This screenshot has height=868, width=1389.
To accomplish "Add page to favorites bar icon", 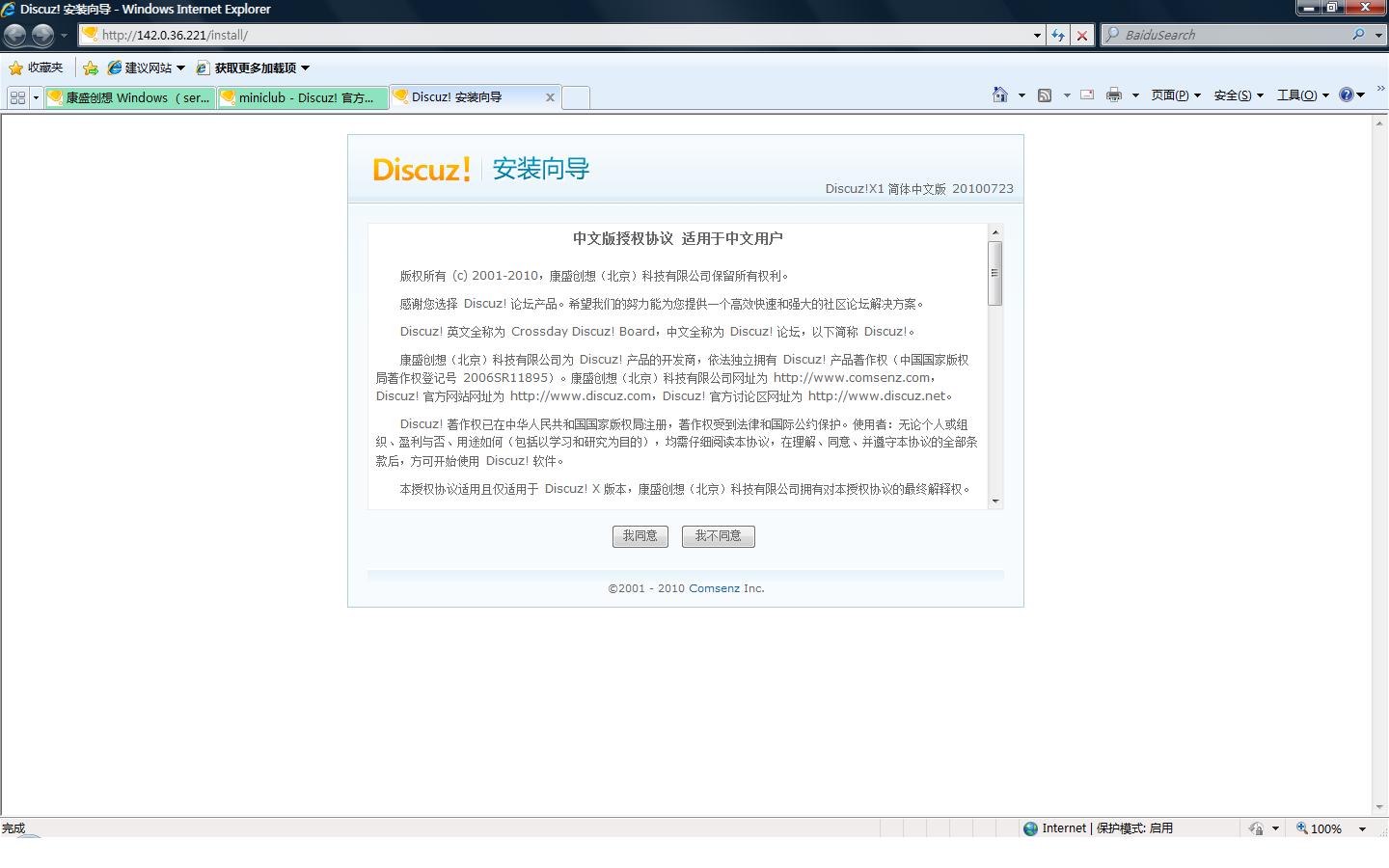I will point(91,68).
